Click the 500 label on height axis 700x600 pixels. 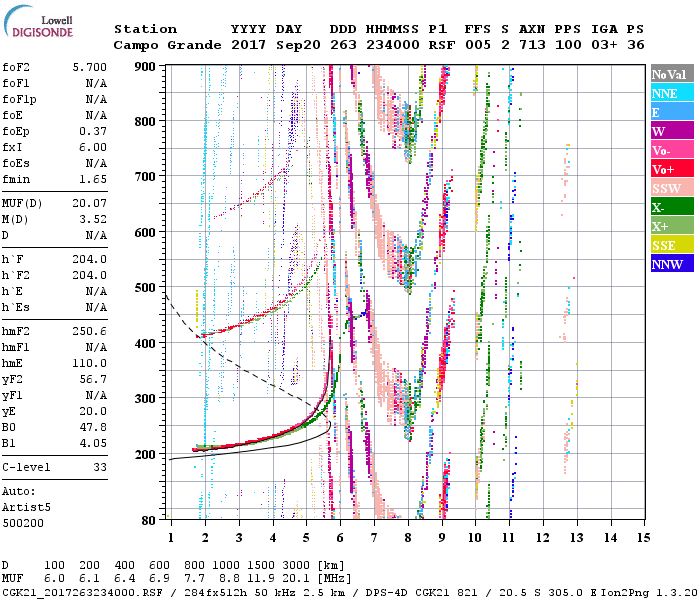click(x=145, y=288)
